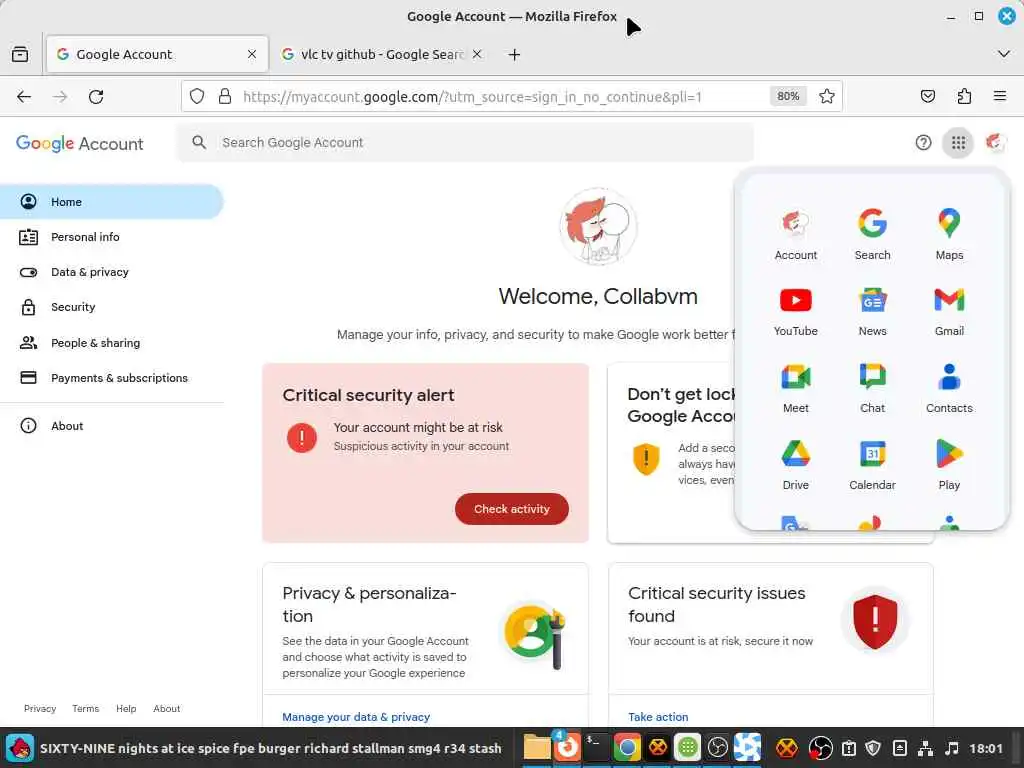
Task: Open Firefox extensions puzzle icon
Action: click(964, 97)
